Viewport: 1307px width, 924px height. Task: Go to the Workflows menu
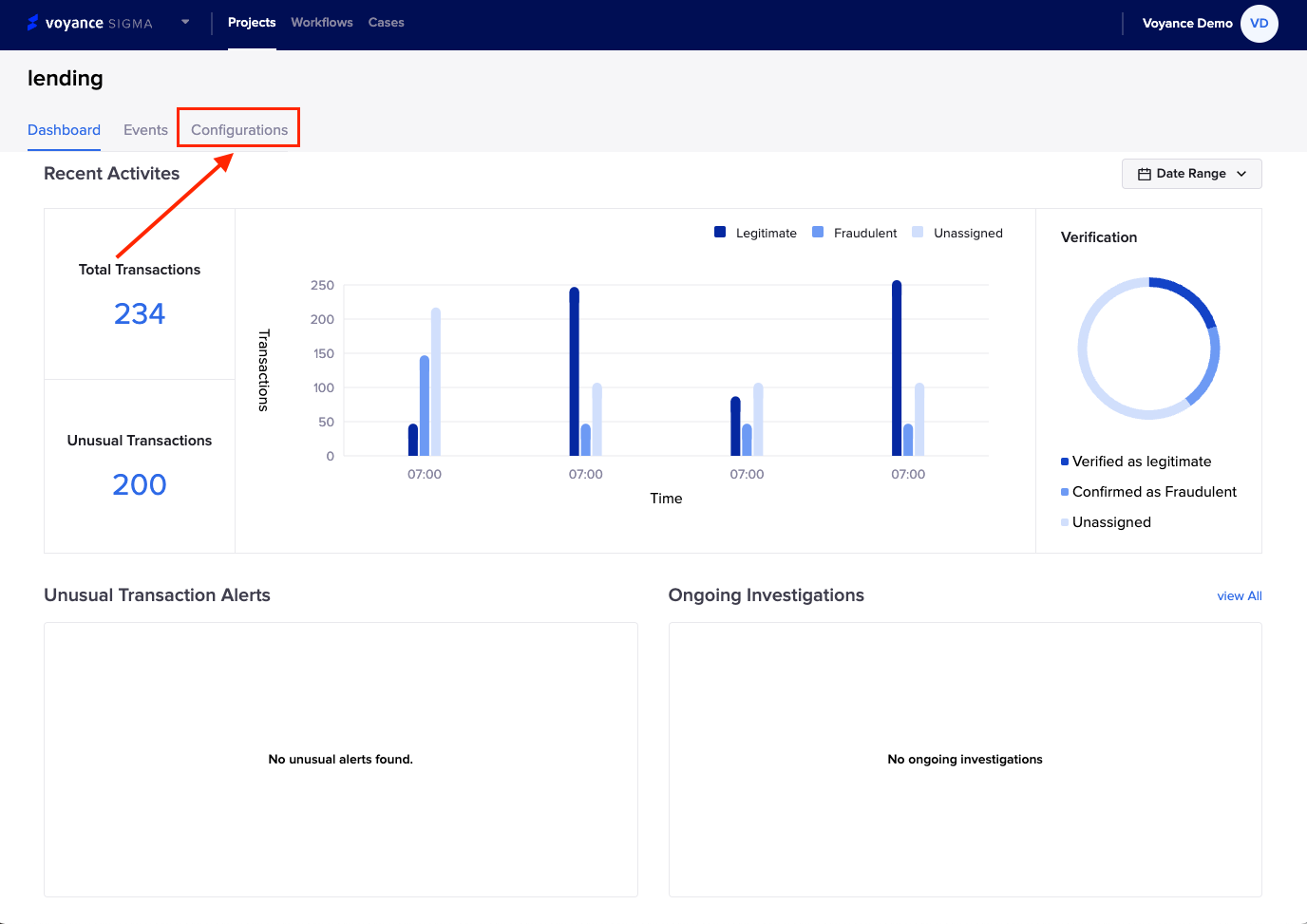point(322,23)
